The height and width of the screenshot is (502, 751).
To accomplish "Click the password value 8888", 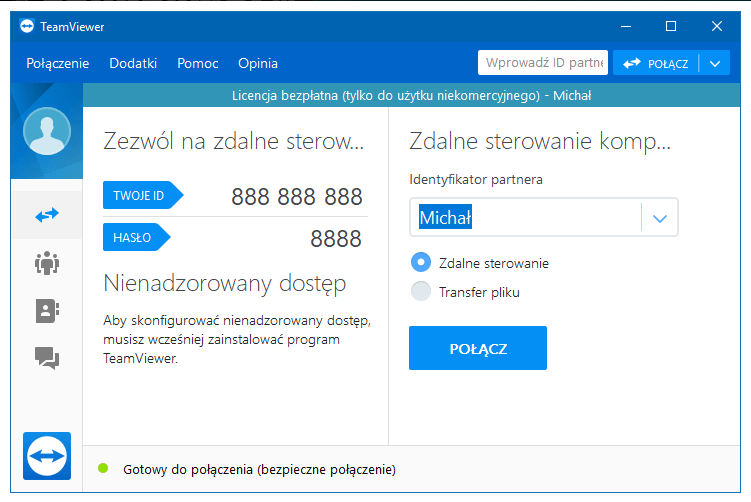I will pyautogui.click(x=336, y=239).
